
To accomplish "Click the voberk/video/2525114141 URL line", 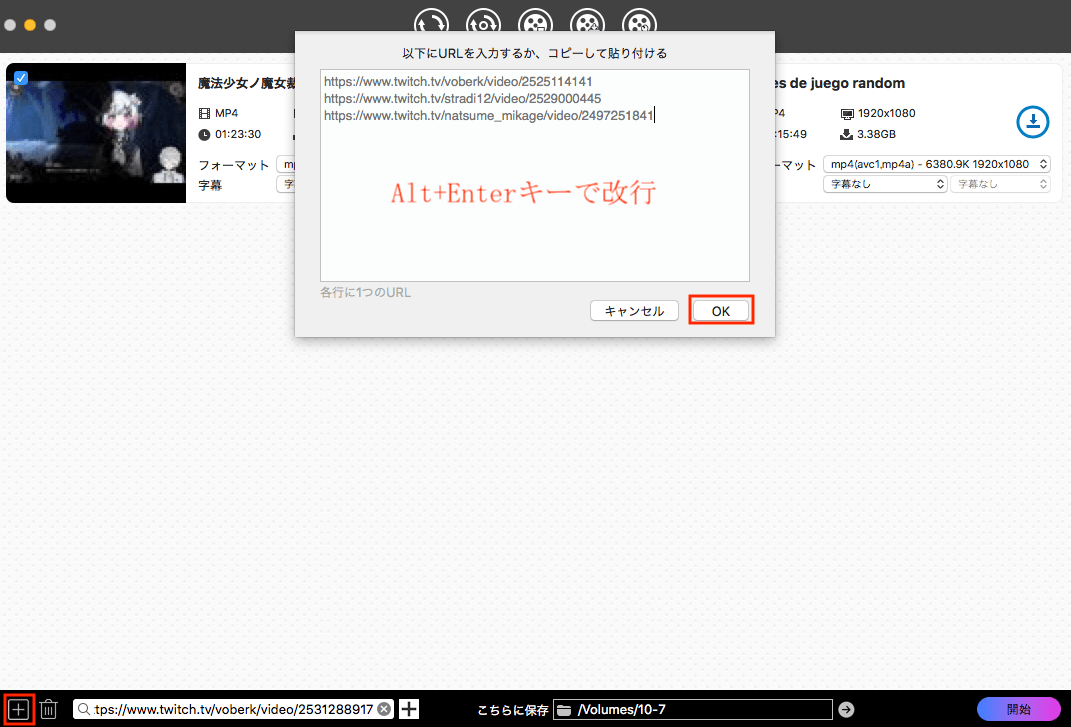I will [x=458, y=81].
